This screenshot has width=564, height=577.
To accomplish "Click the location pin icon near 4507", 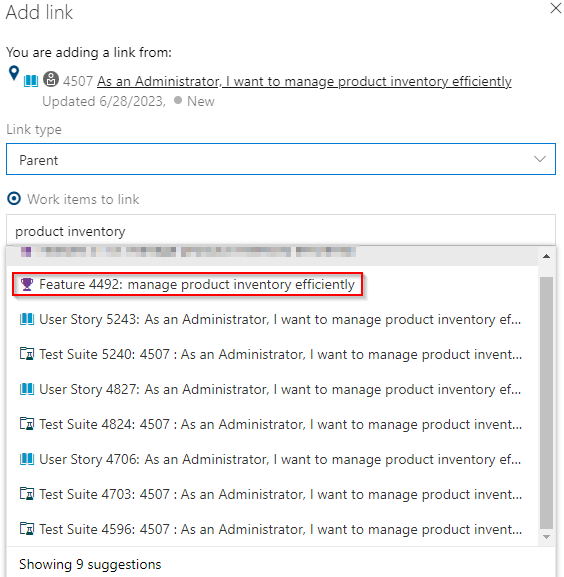I will (14, 73).
